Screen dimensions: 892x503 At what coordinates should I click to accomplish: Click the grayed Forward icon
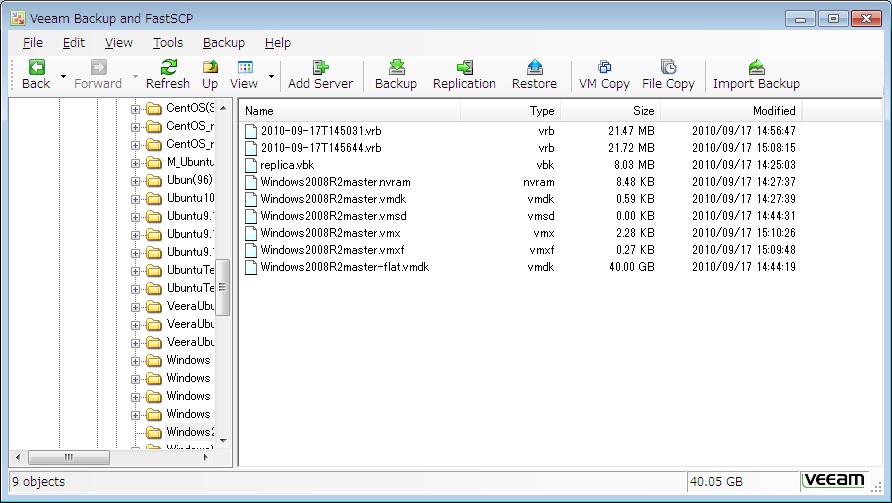(x=98, y=67)
